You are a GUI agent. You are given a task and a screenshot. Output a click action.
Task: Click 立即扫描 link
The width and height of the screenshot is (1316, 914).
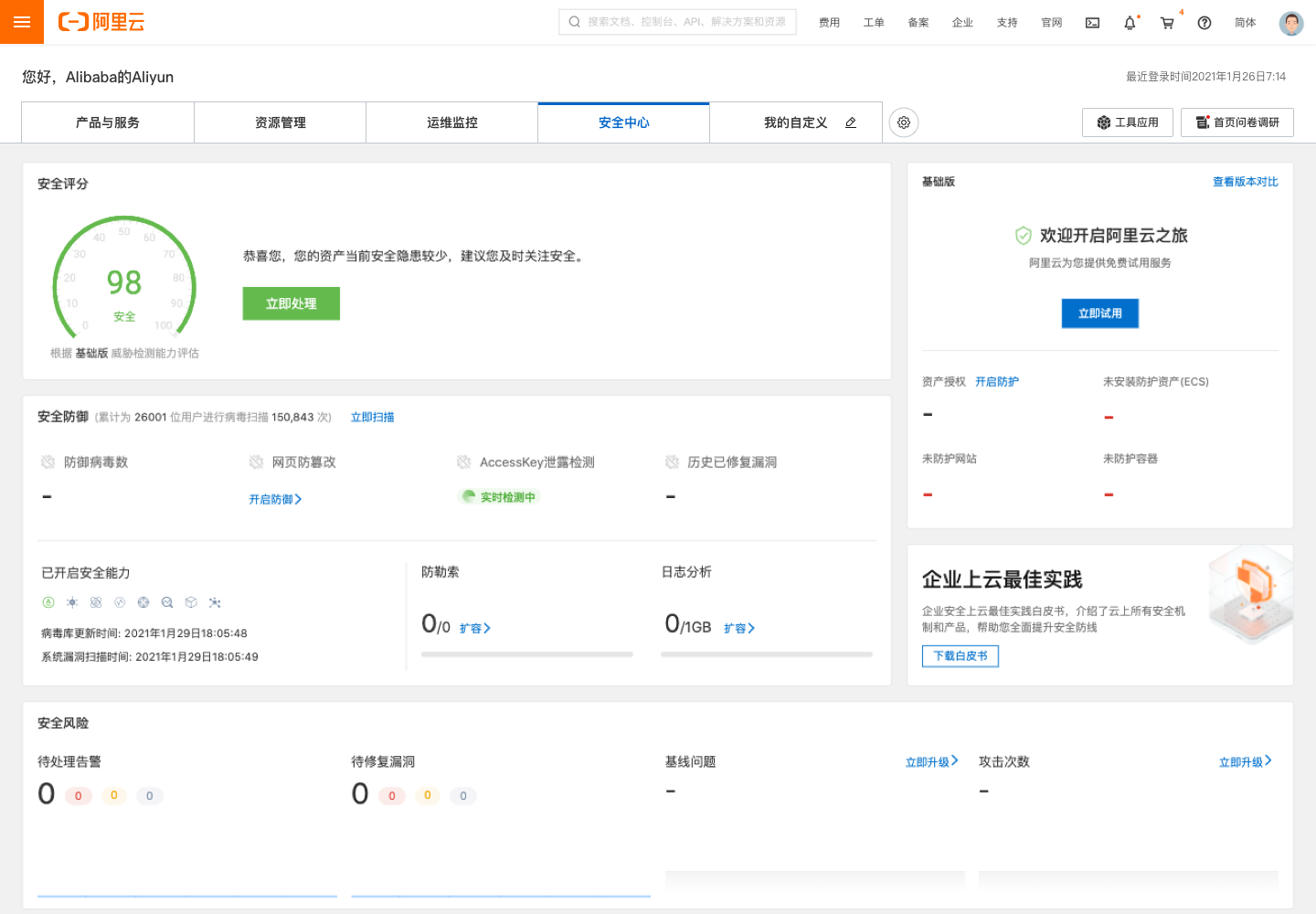(x=373, y=417)
